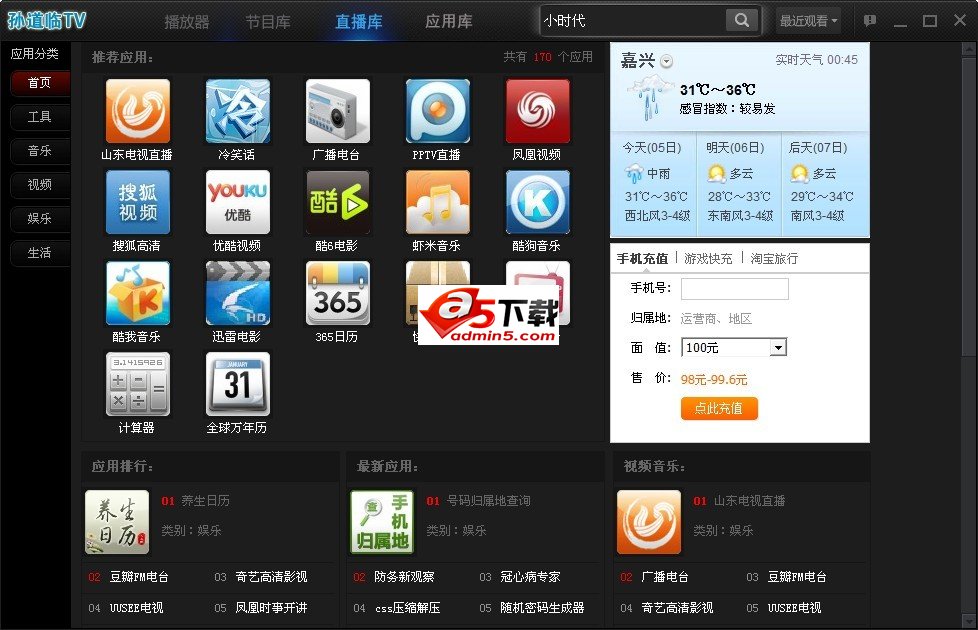Open the 广播电台 radio app icon

tap(337, 111)
